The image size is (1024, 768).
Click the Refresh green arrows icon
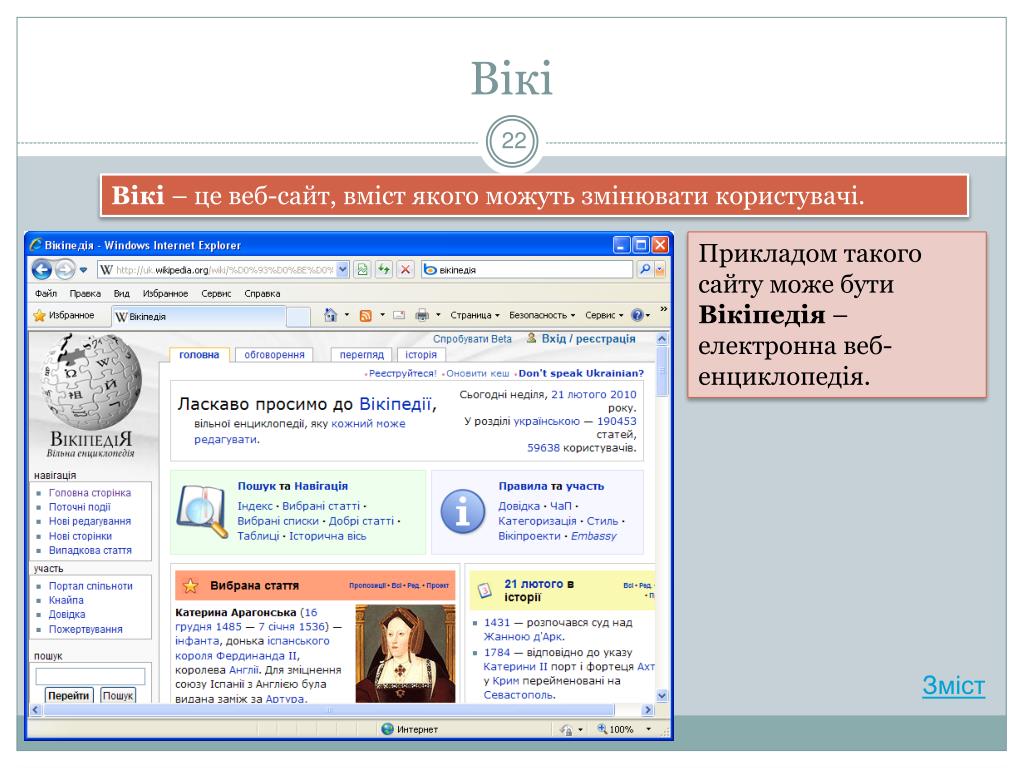point(384,269)
